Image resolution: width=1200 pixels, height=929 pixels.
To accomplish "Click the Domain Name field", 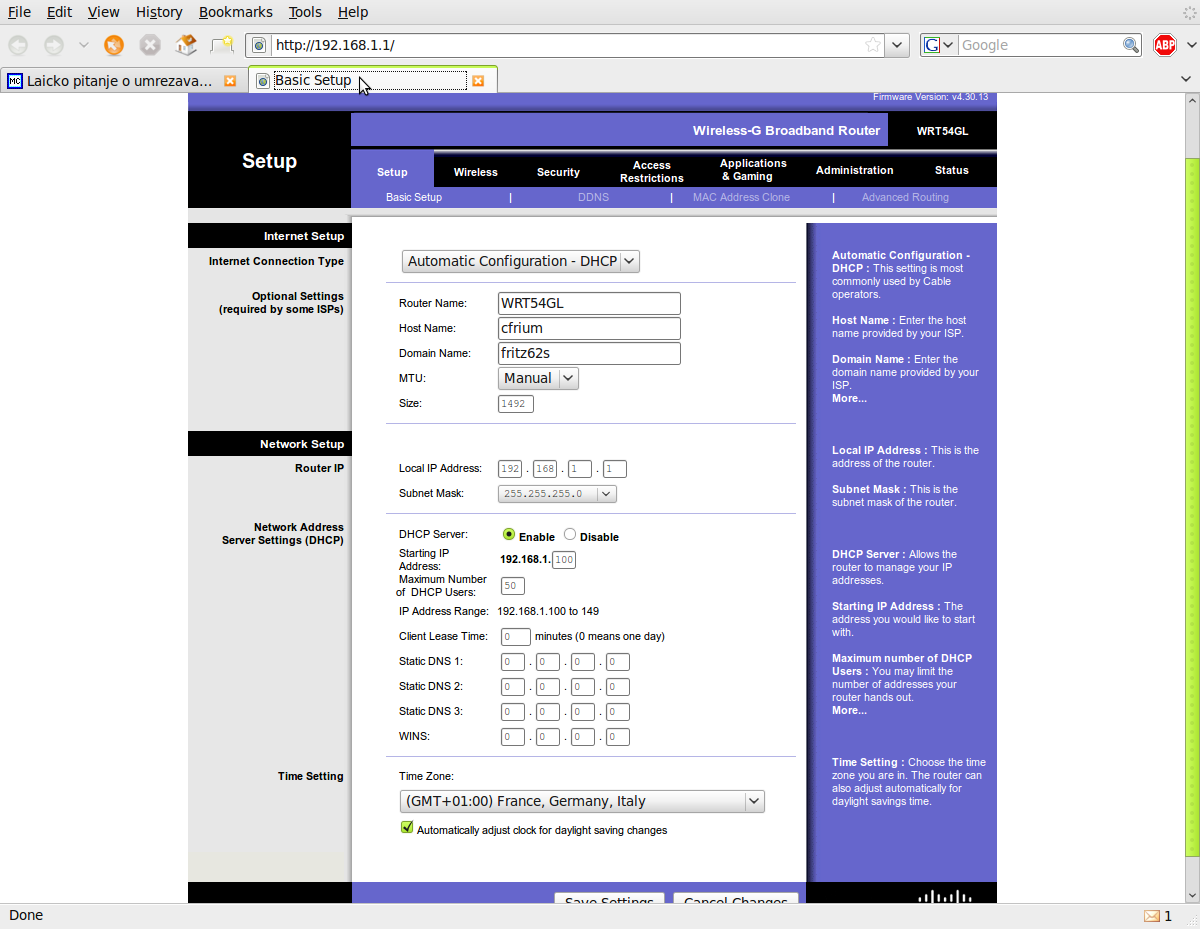I will 589,353.
